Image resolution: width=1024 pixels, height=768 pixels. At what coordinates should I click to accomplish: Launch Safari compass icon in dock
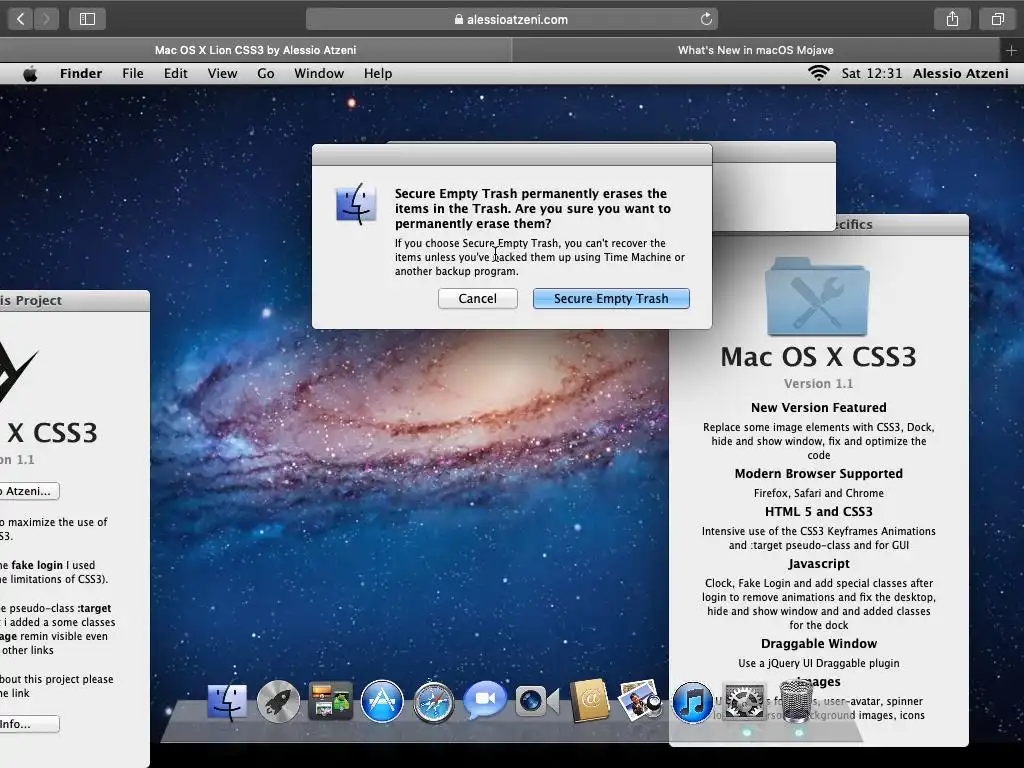(x=433, y=703)
